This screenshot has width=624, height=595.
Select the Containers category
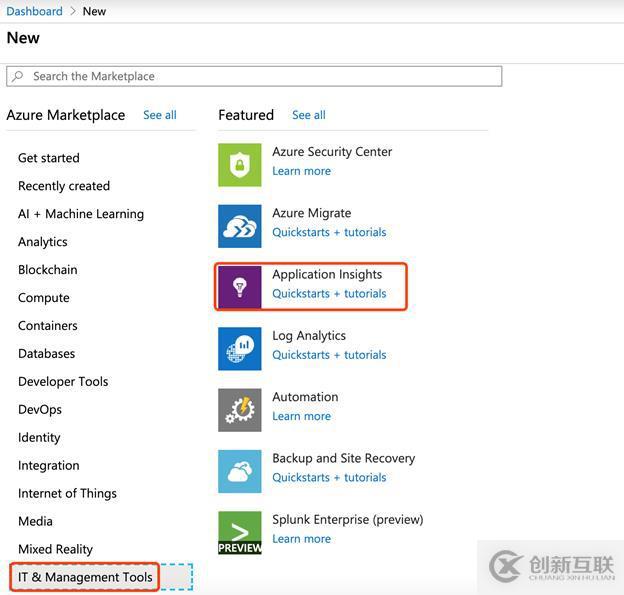48,326
